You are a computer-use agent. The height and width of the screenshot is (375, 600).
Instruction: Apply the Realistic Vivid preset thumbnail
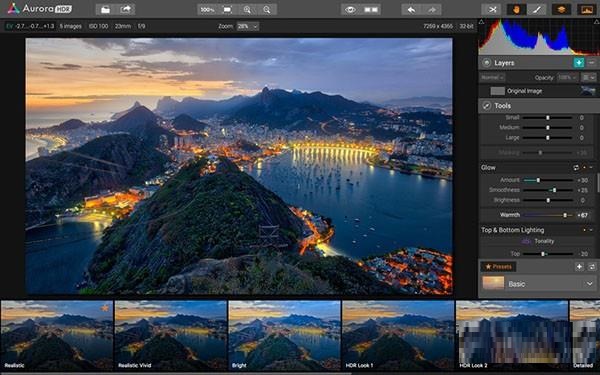171,335
